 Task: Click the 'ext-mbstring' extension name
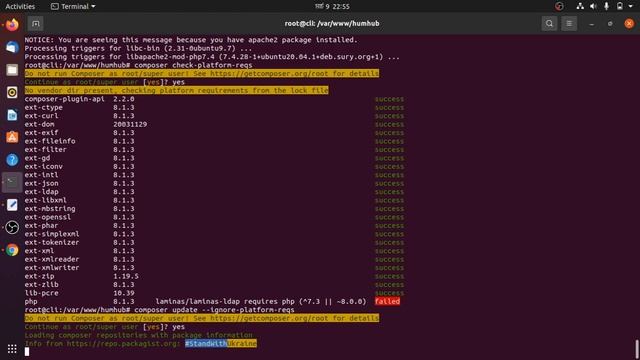[x=50, y=209]
